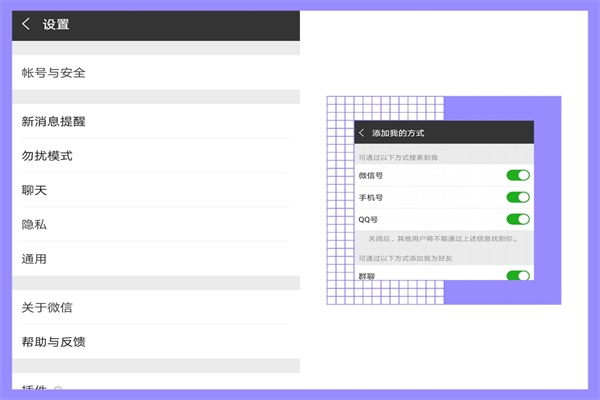
Task: Open 关于微信 page
Action: (156, 307)
